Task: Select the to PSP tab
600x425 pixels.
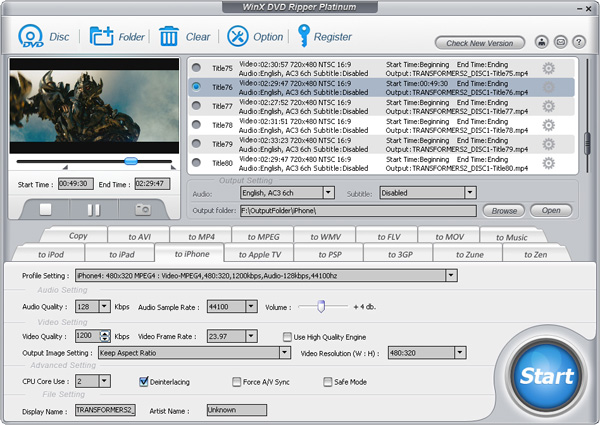Action: coord(329,254)
